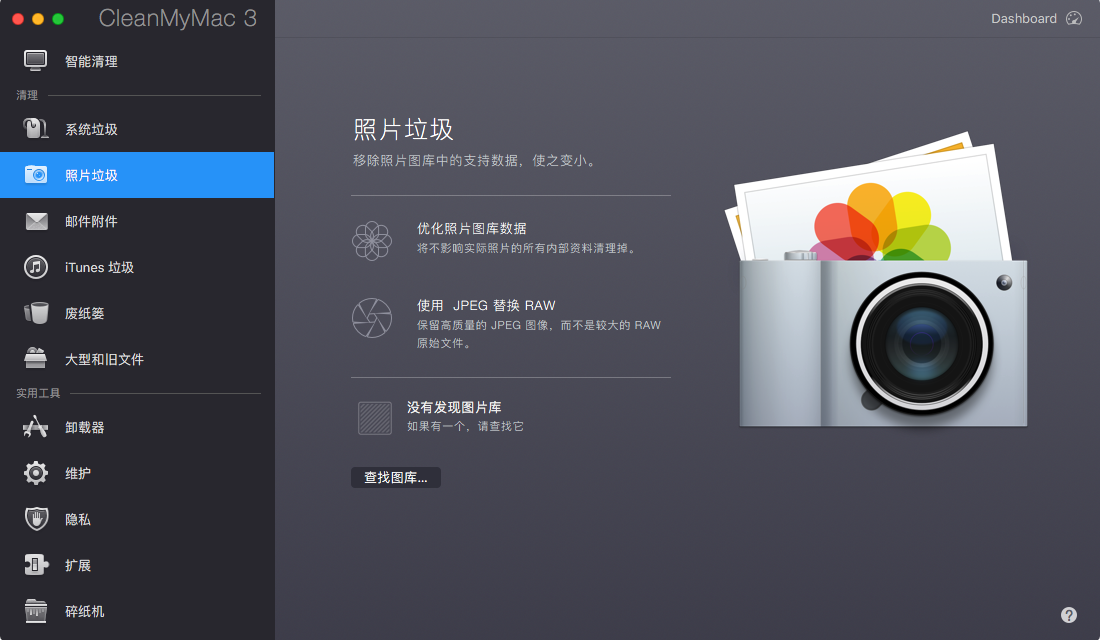Click the 清理 section header label

tap(27, 95)
